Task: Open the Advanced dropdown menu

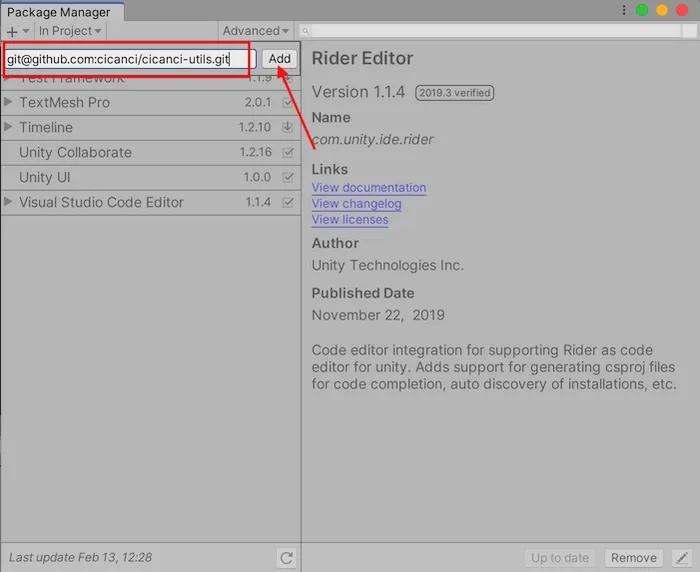Action: point(256,31)
